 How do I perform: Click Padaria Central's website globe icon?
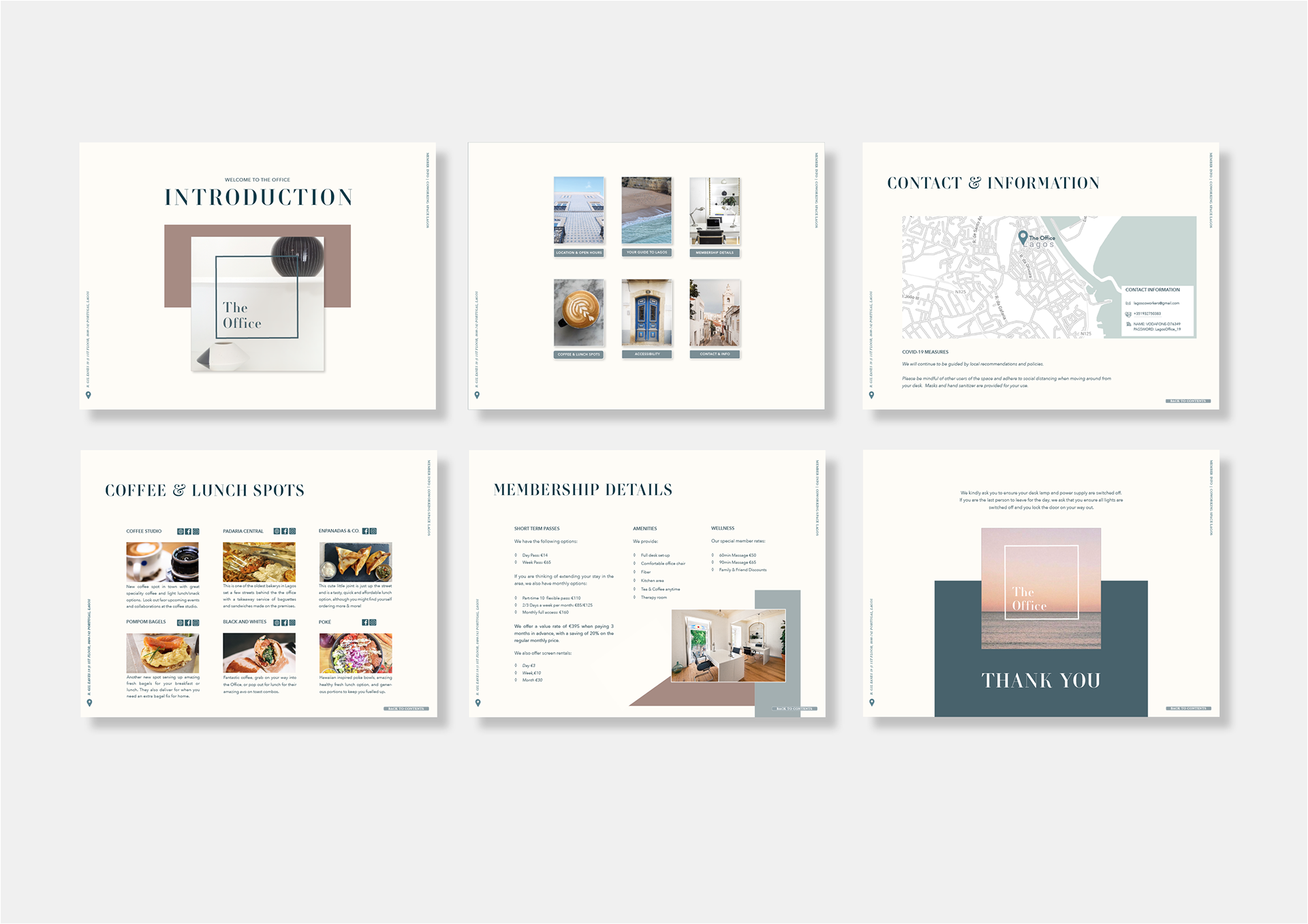point(277,531)
